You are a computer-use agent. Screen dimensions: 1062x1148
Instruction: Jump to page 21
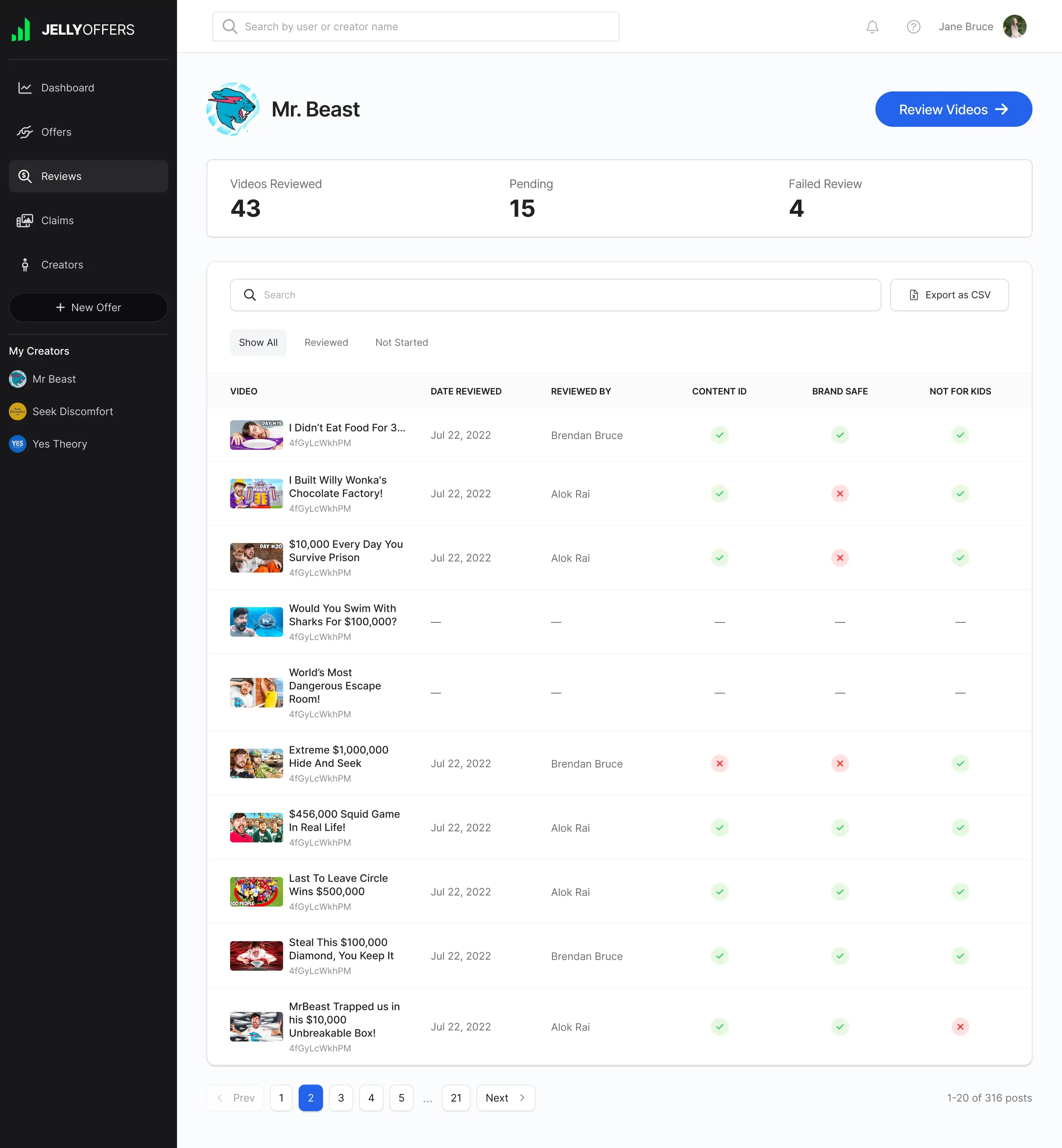tap(456, 1098)
